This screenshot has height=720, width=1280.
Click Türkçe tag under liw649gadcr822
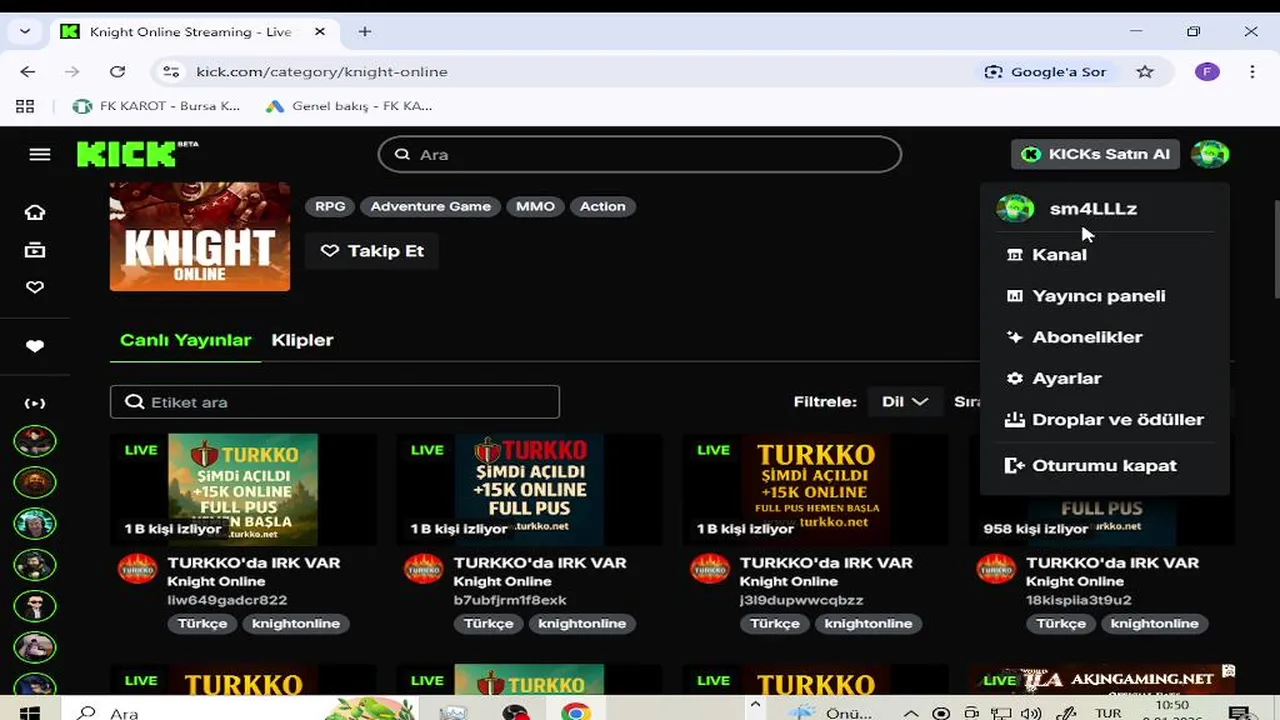click(203, 623)
